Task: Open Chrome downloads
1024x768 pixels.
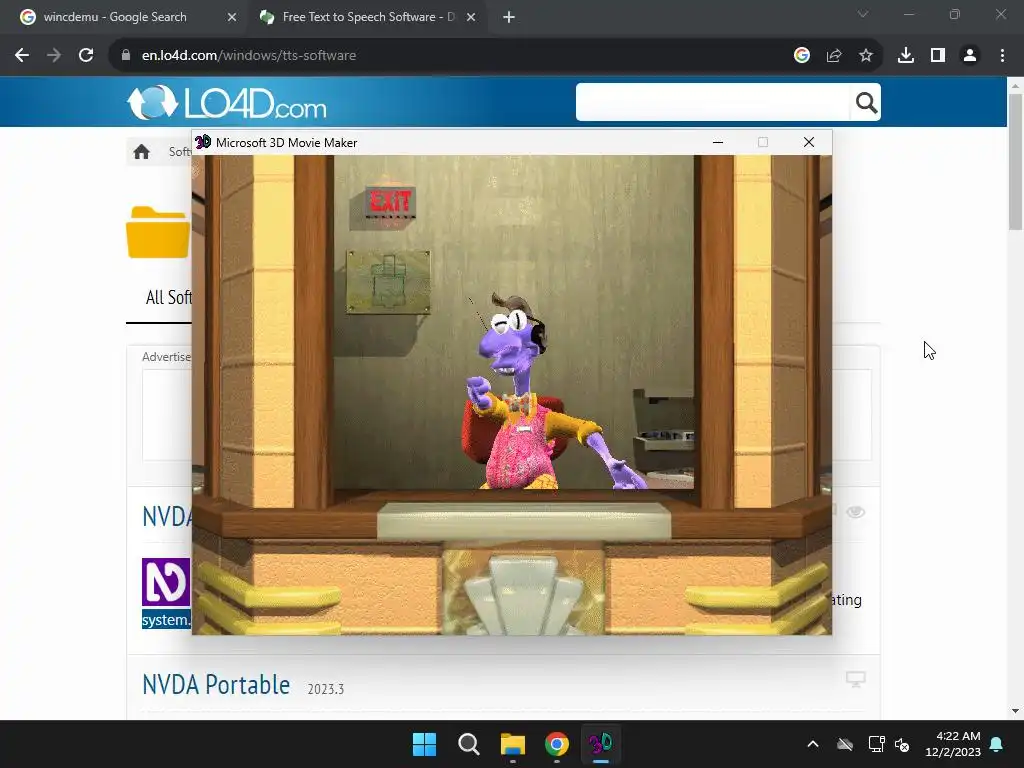Action: click(x=905, y=56)
